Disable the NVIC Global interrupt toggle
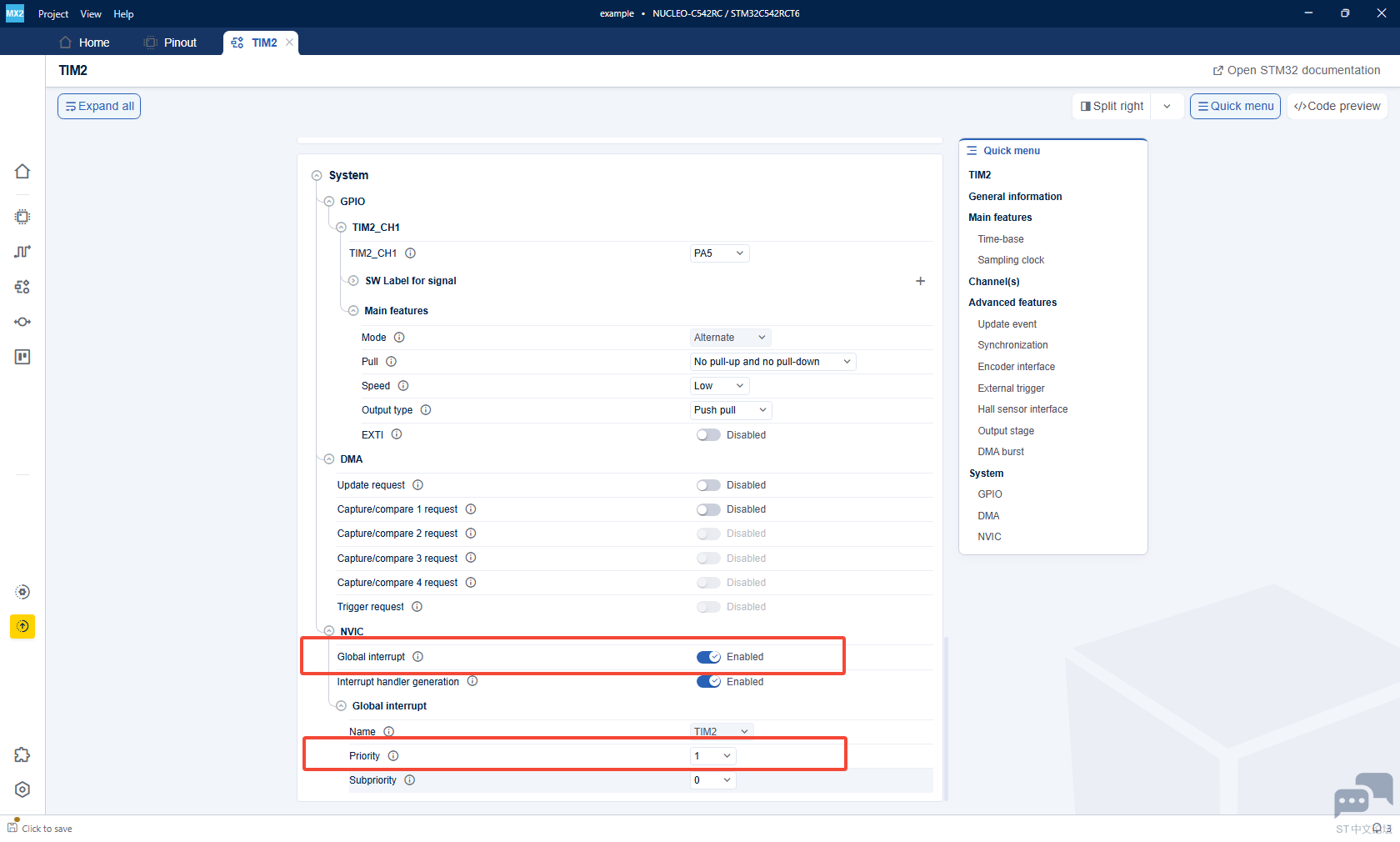Screen dimensions: 1400x842 click(x=708, y=657)
